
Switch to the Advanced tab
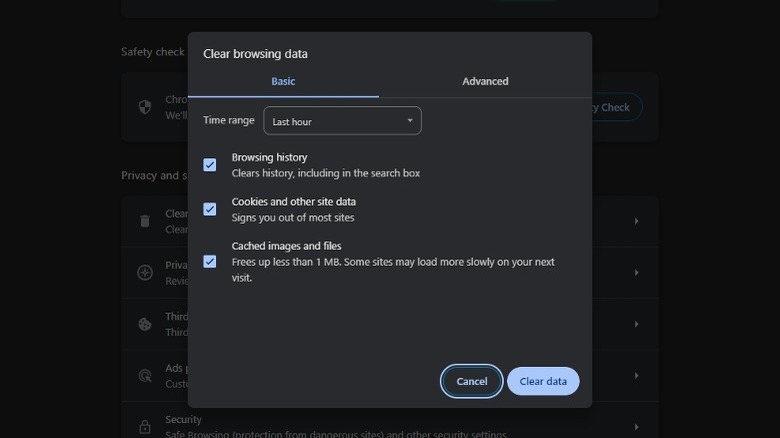(485, 81)
